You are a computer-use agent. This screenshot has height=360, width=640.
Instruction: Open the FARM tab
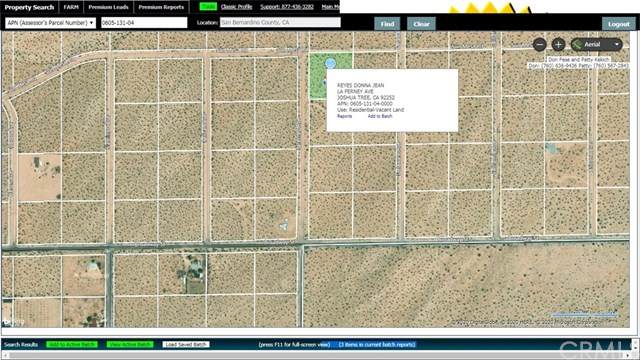pyautogui.click(x=71, y=7)
